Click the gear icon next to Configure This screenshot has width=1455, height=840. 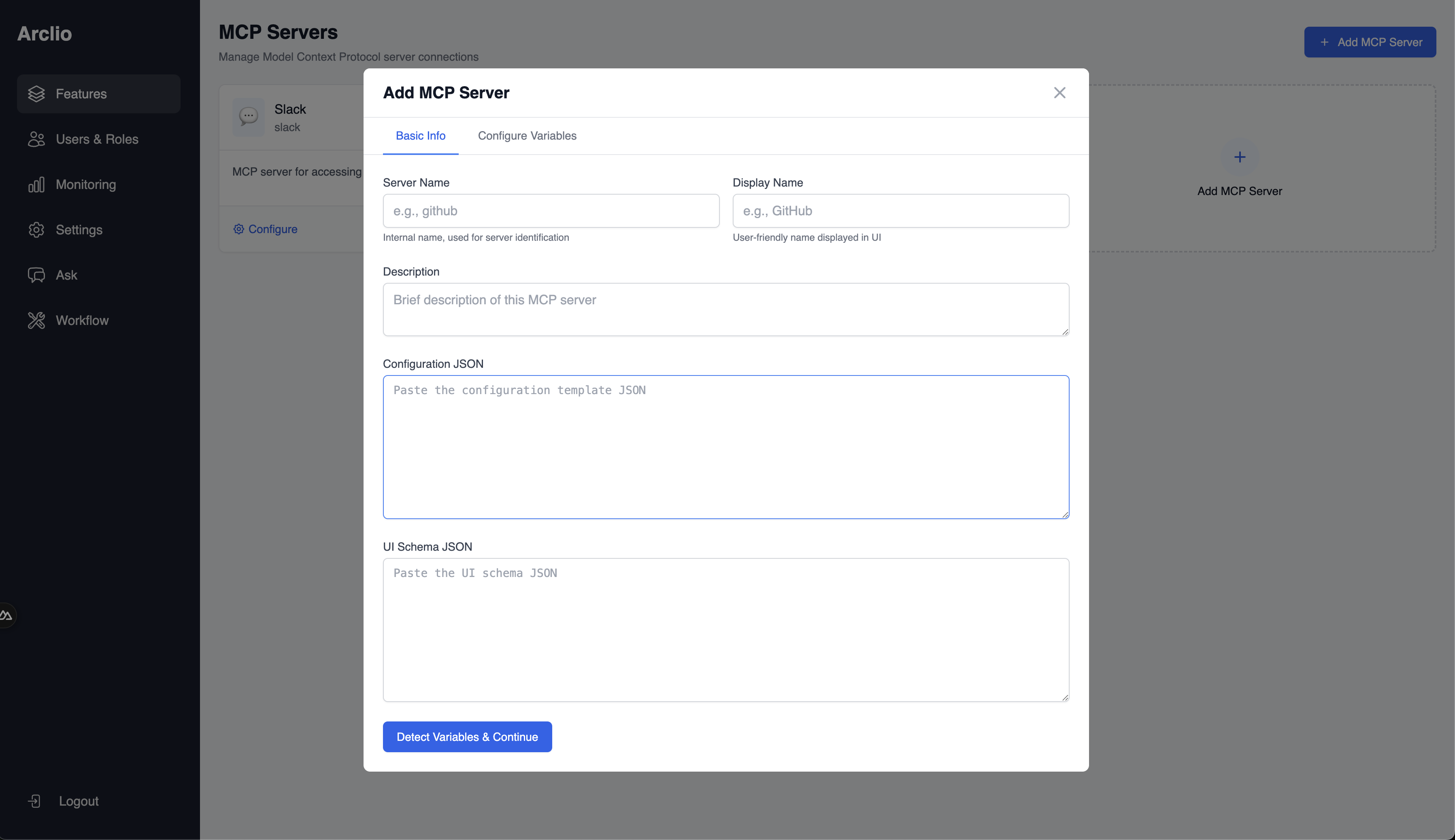239,229
